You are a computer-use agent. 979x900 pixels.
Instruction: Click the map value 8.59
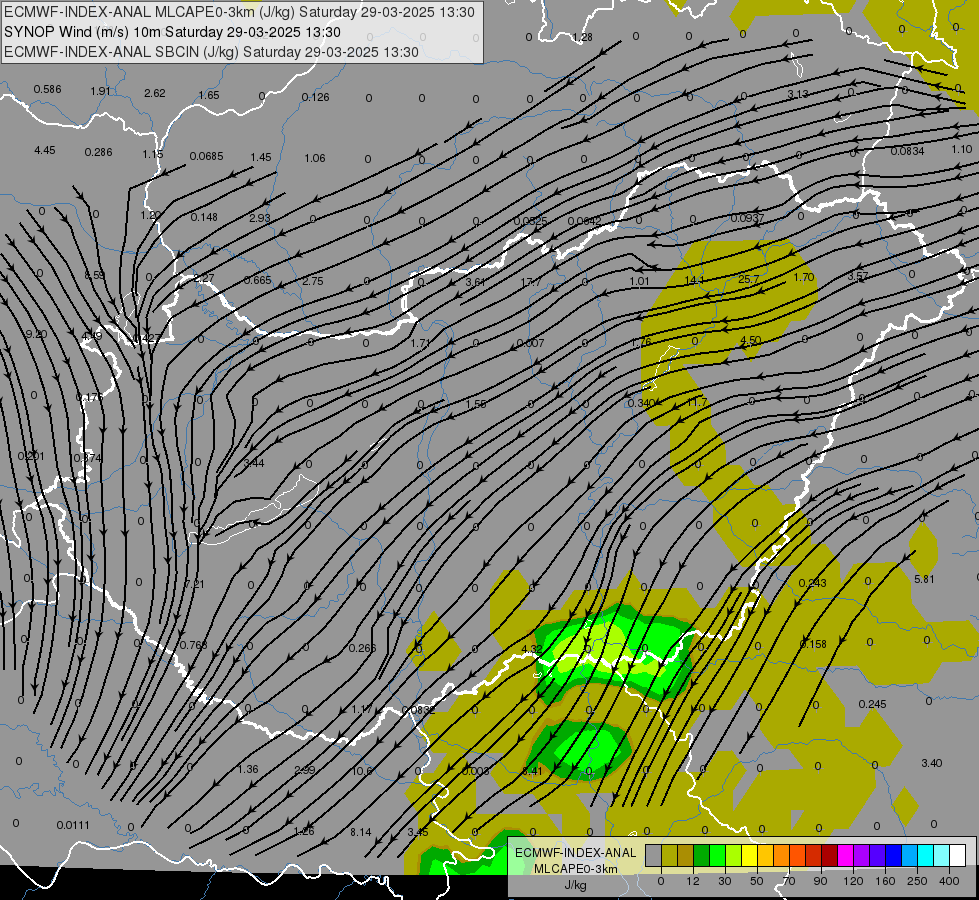pos(94,275)
